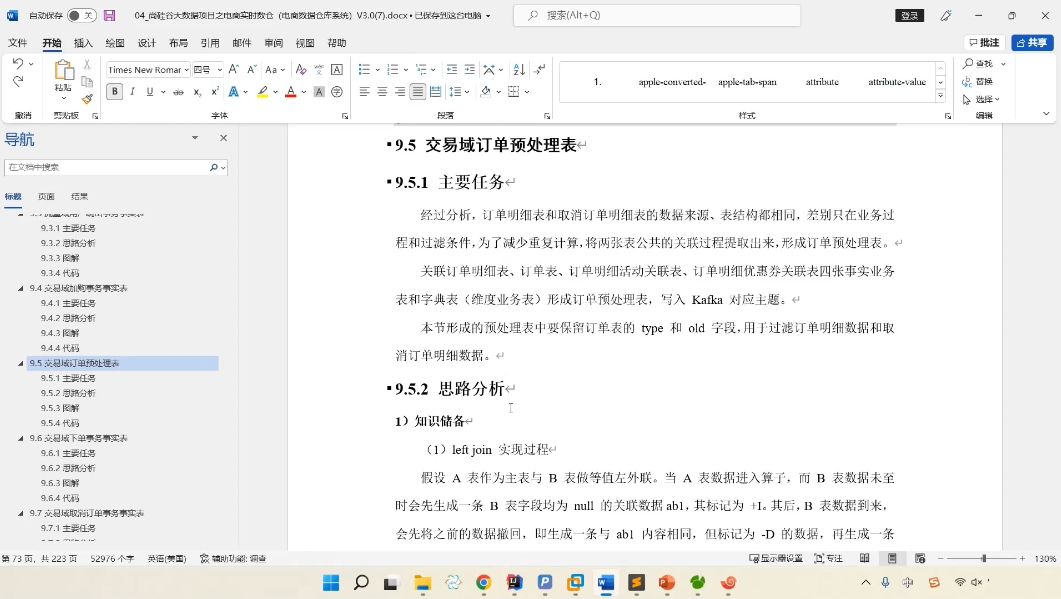1061x599 pixels.
Task: Open the font size dropdown
Action: click(x=219, y=70)
